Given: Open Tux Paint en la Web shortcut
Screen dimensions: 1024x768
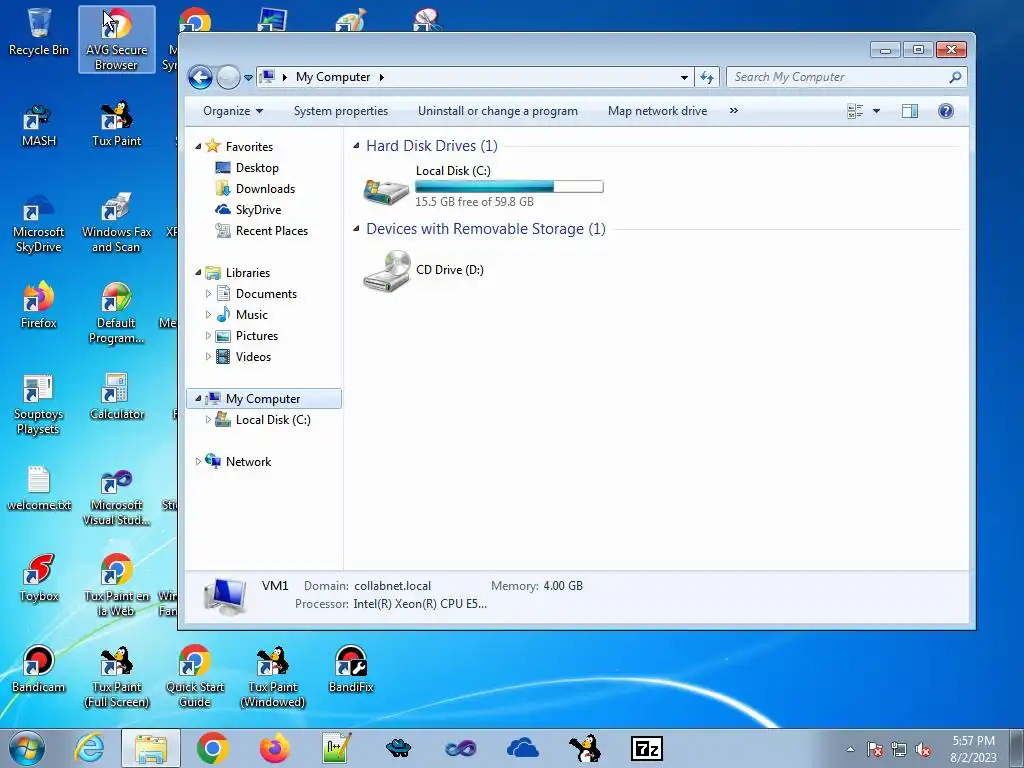Looking at the screenshot, I should (x=116, y=586).
